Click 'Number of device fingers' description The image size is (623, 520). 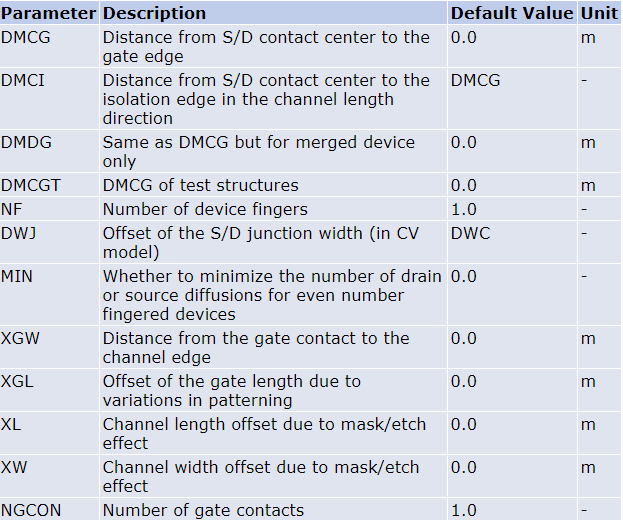(x=205, y=209)
